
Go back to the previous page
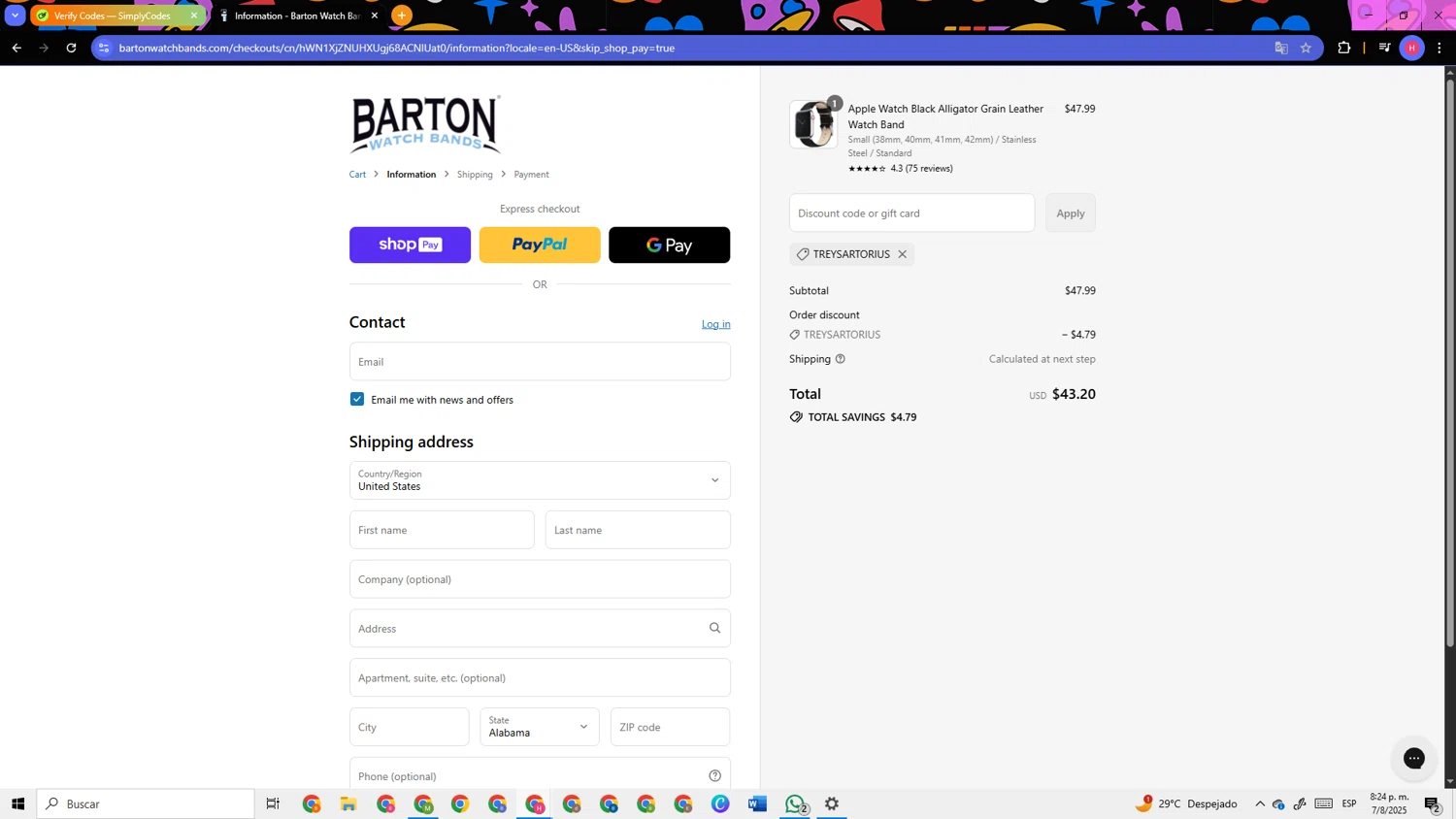[x=17, y=48]
